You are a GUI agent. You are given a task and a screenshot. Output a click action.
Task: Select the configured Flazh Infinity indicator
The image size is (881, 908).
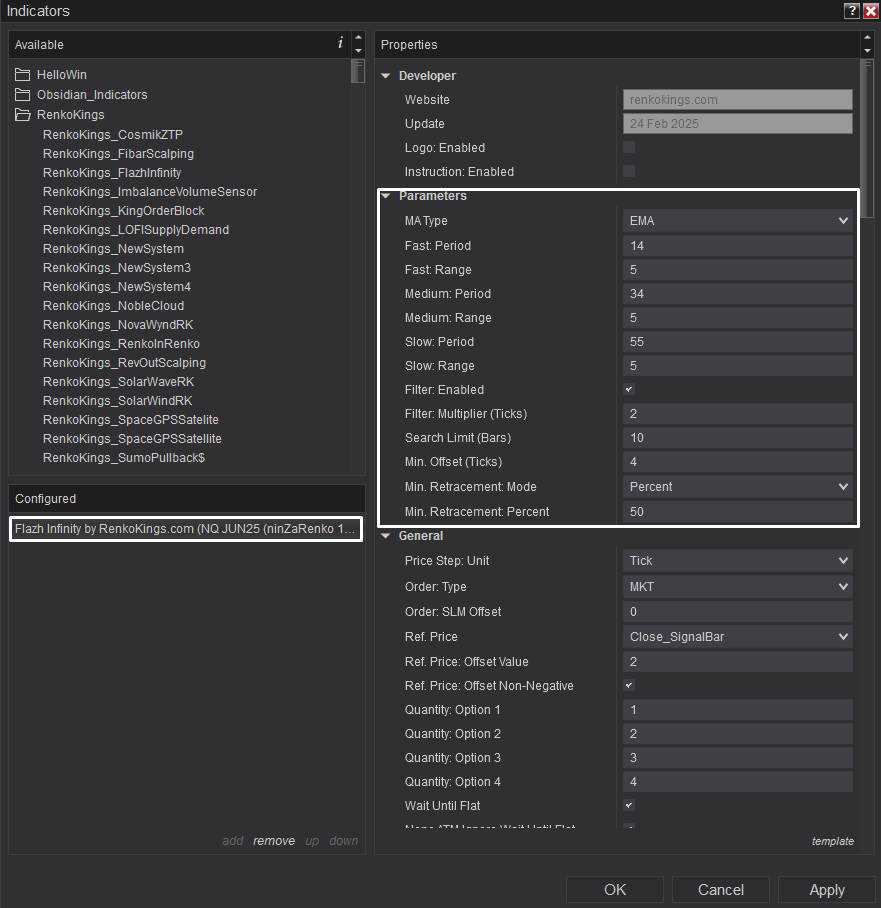[186, 529]
